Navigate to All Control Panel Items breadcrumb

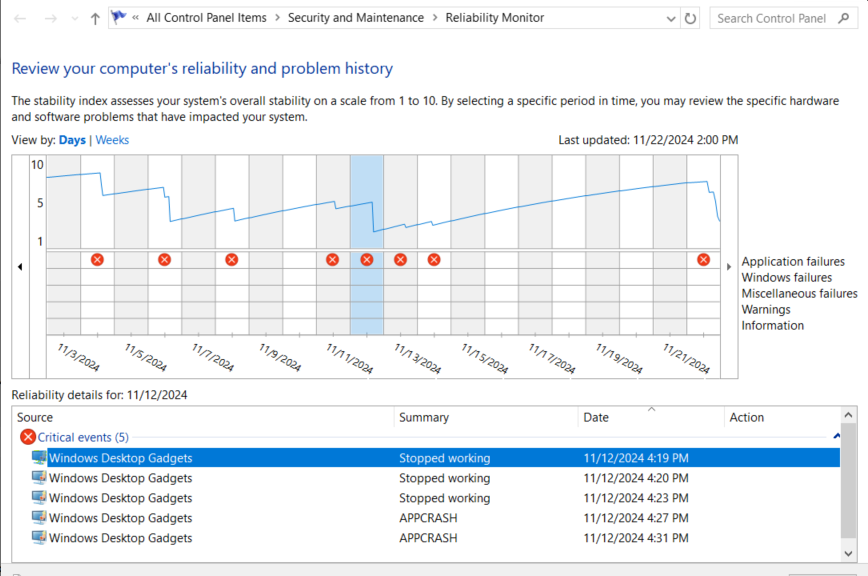pos(206,18)
